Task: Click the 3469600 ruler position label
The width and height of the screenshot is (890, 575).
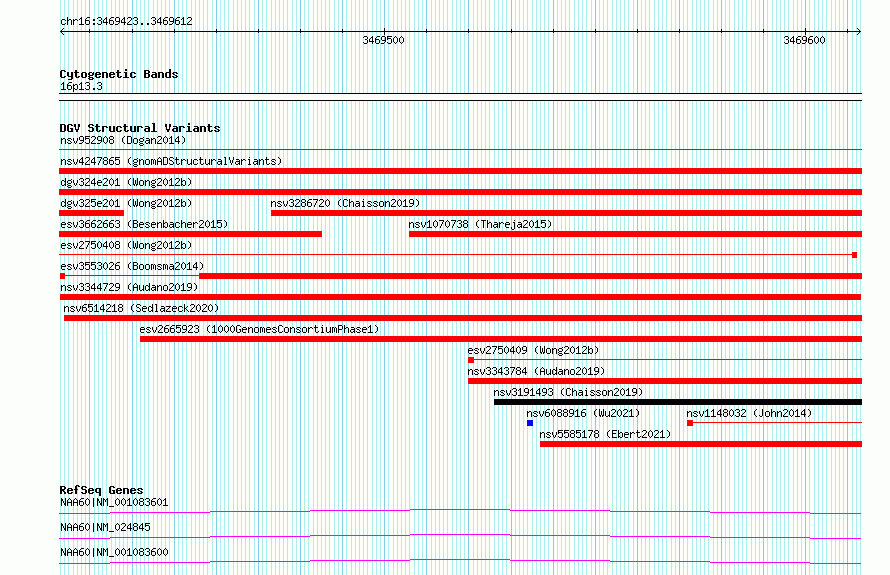Action: click(x=804, y=40)
